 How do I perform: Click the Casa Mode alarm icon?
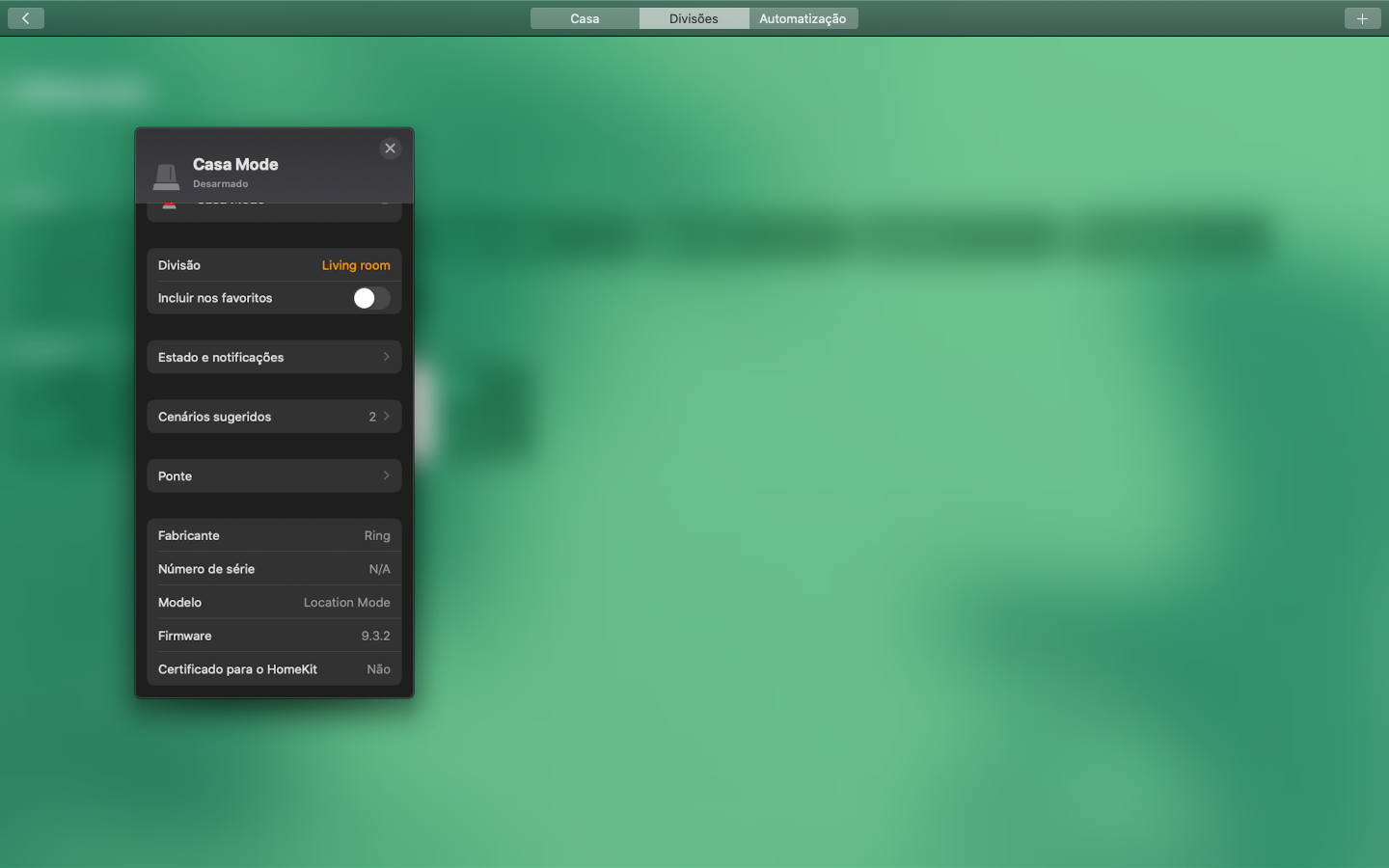(x=166, y=176)
